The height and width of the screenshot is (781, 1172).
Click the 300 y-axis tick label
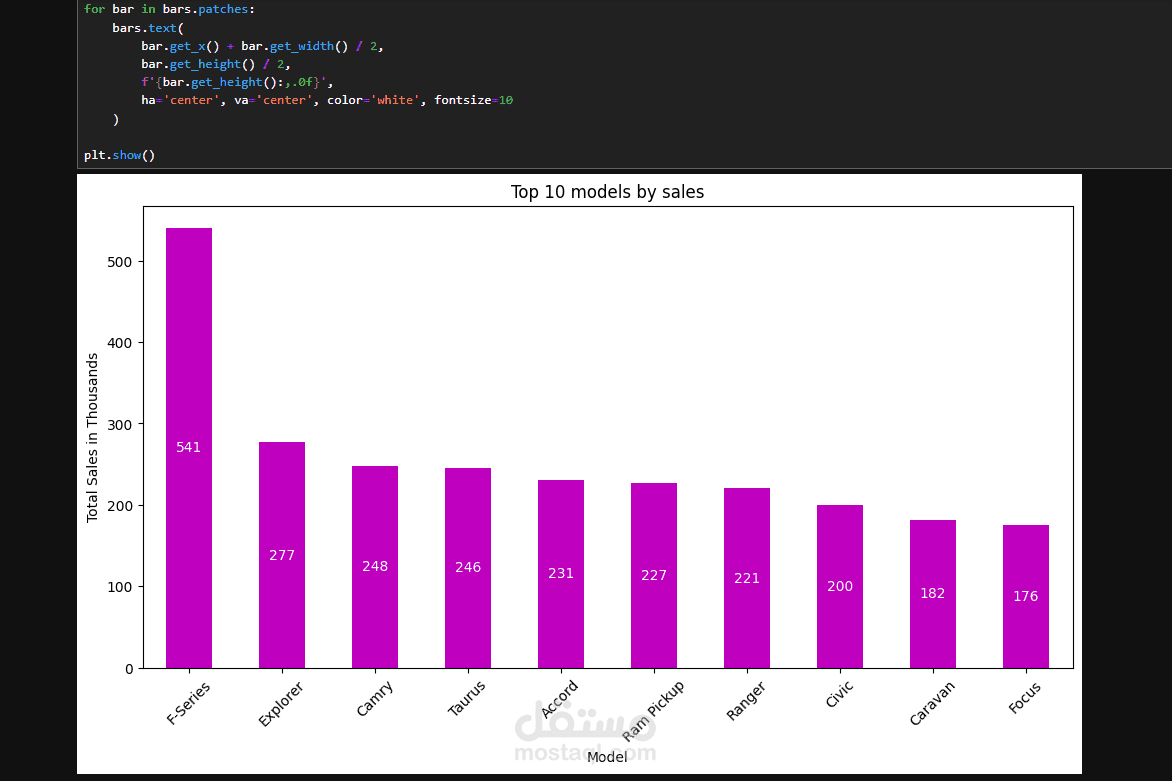[120, 425]
